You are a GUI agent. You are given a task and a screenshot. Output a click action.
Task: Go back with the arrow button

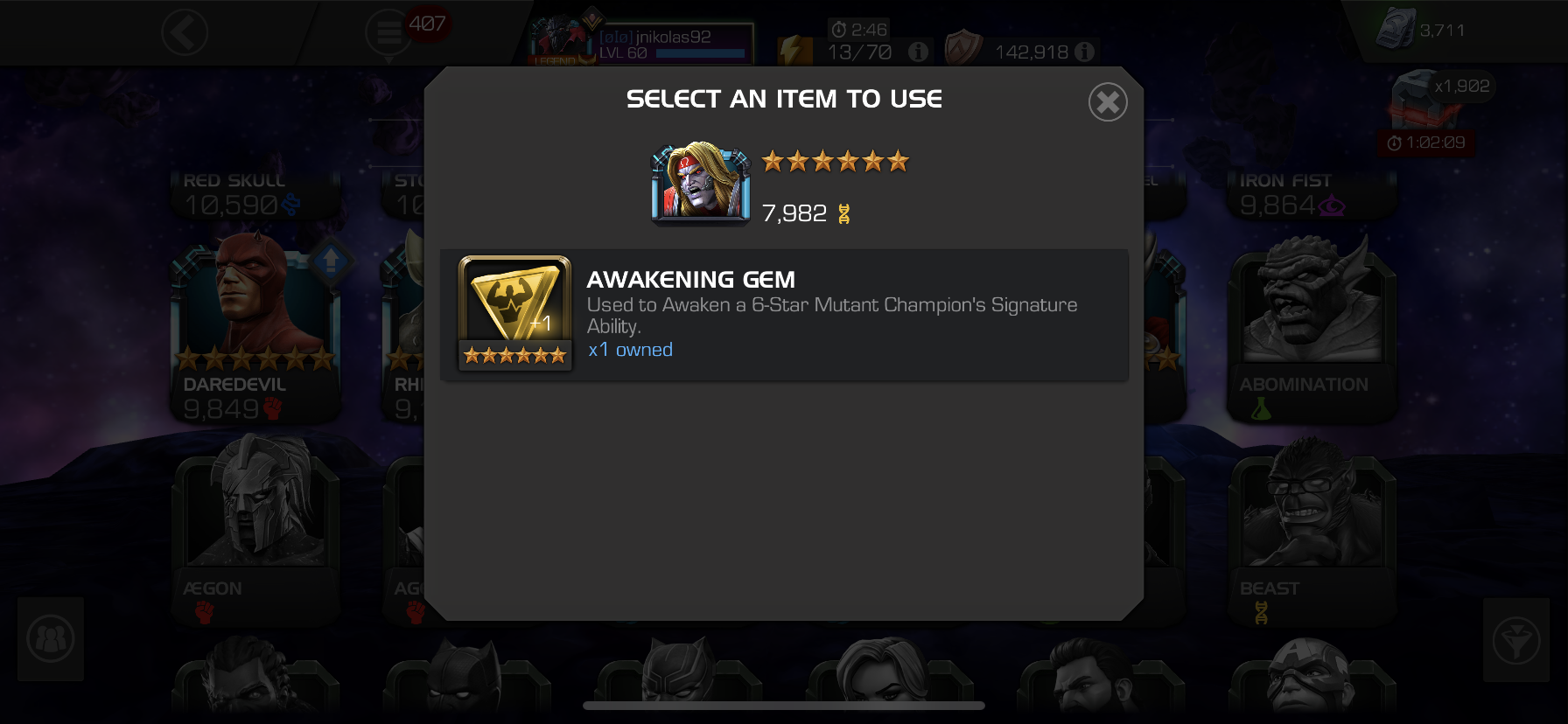tap(185, 33)
